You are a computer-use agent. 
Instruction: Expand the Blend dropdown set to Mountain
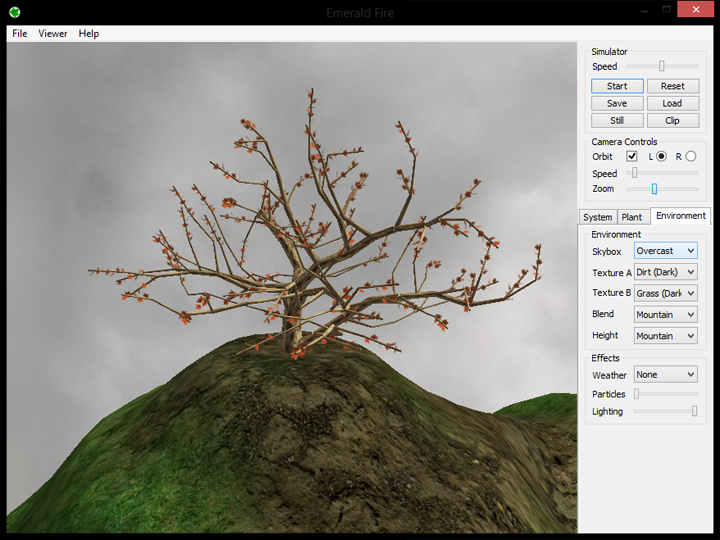click(665, 314)
